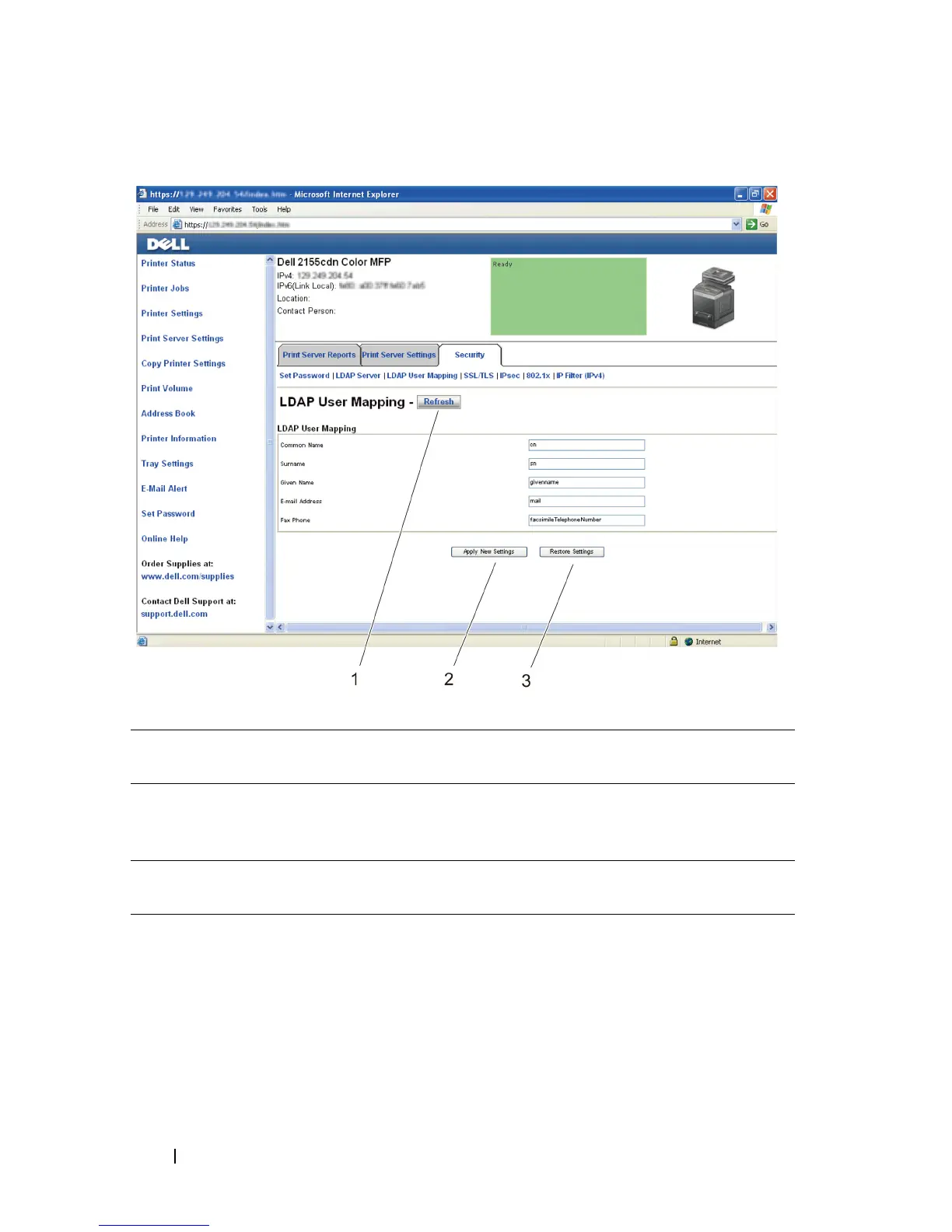
Task: Open the Tools menu
Action: pos(260,209)
